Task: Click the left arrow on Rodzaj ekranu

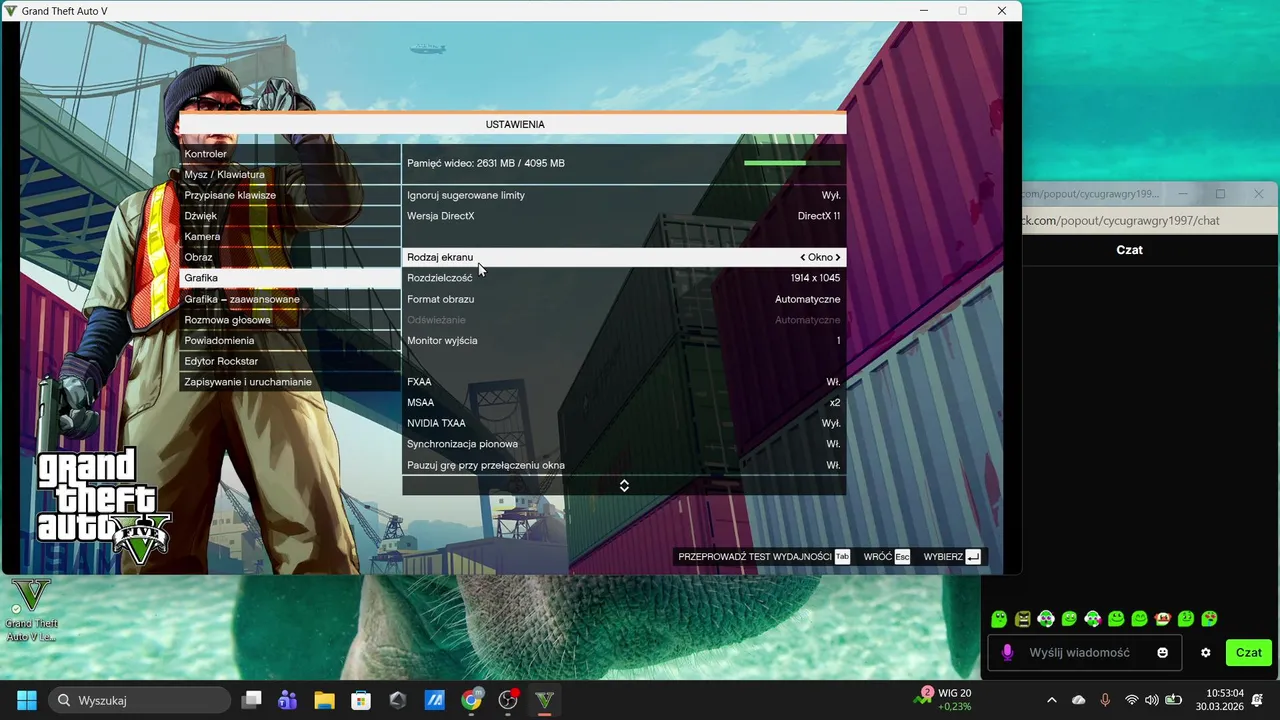Action: pyautogui.click(x=802, y=257)
